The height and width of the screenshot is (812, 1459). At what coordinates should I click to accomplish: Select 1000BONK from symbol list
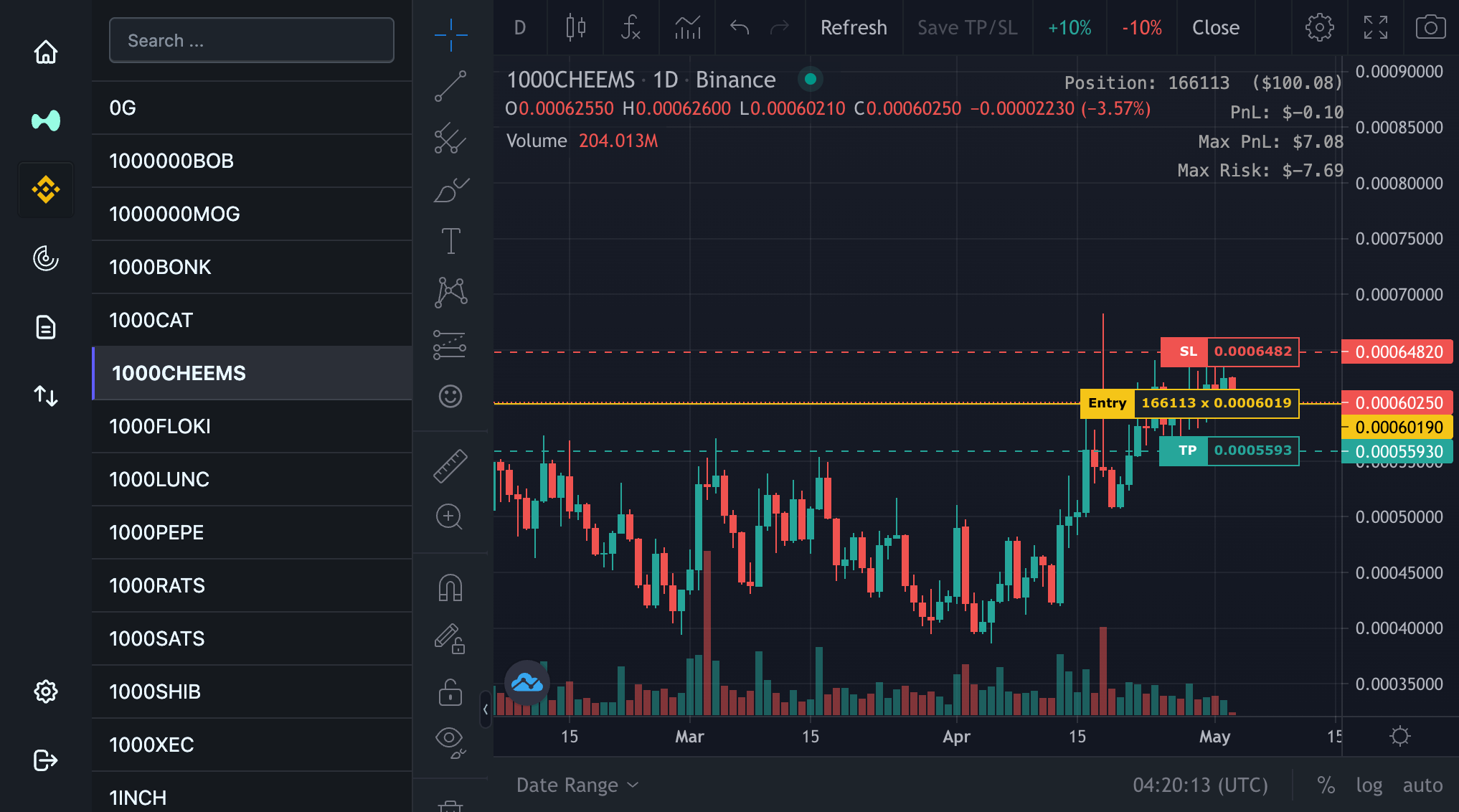click(252, 267)
